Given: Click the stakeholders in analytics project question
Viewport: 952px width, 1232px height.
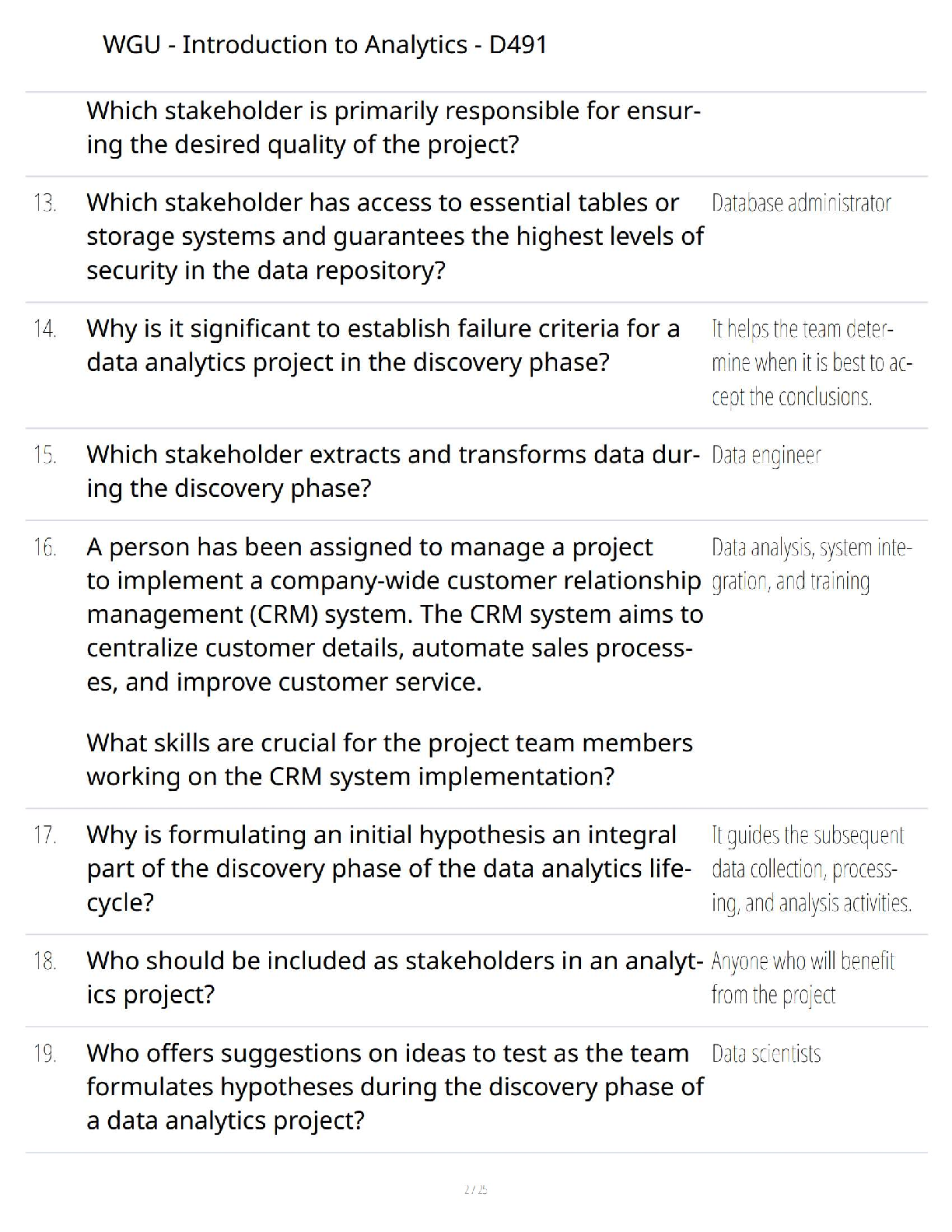Looking at the screenshot, I should coord(395,978).
